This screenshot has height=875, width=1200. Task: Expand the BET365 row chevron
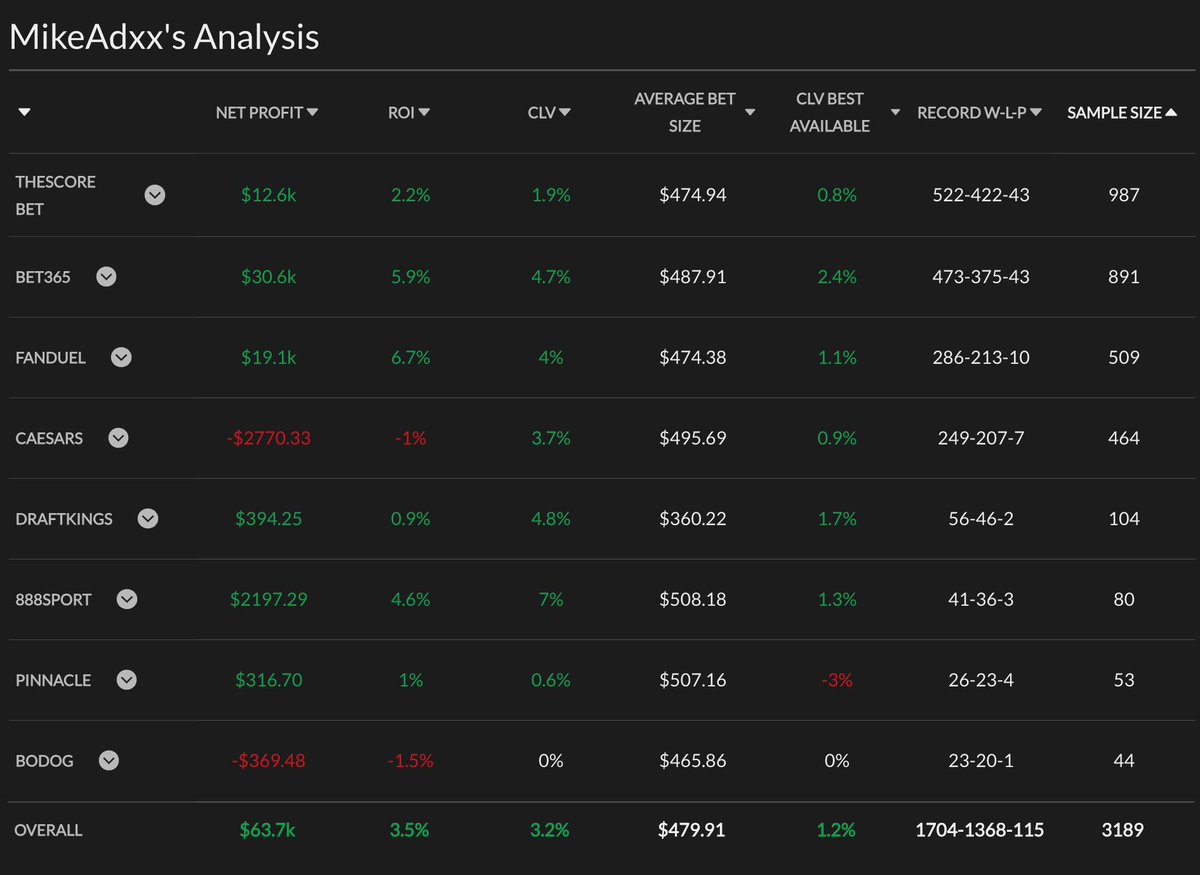coord(106,277)
